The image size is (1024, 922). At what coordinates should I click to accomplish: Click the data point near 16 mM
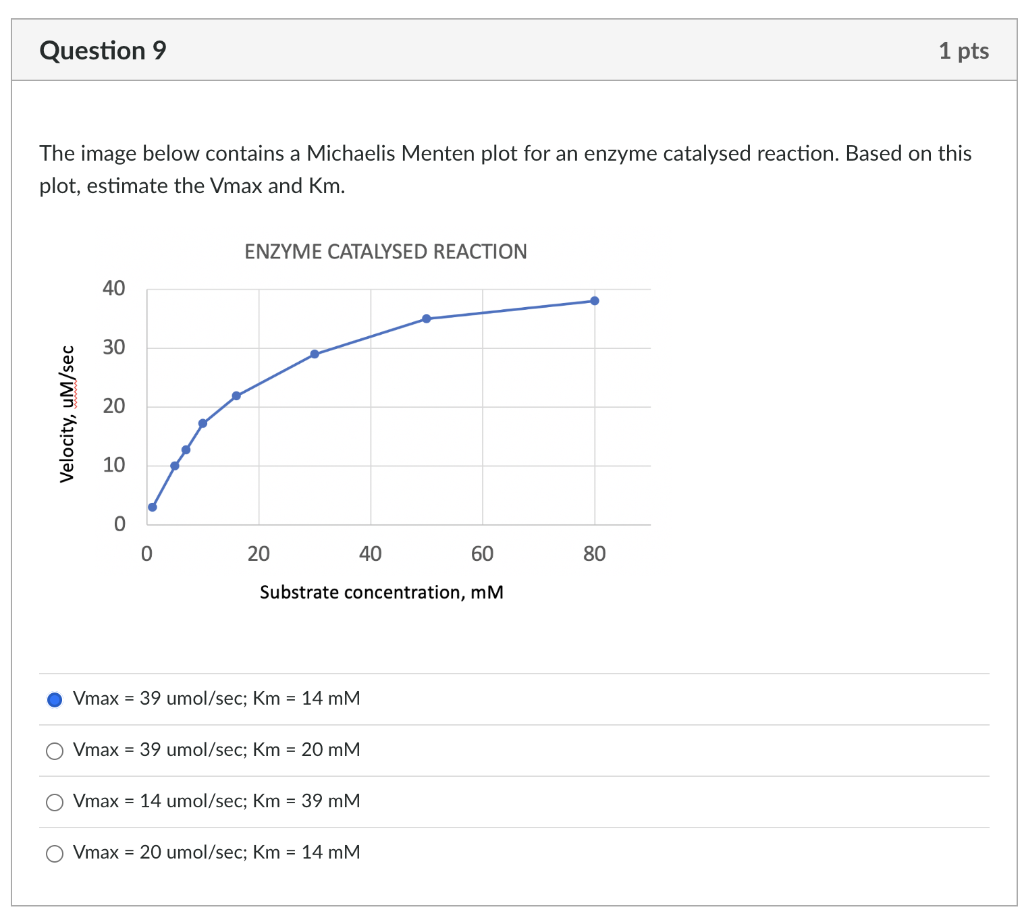click(x=236, y=394)
